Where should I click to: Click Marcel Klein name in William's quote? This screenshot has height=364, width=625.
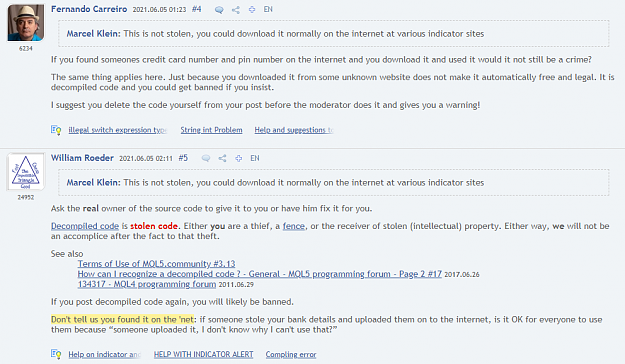click(x=93, y=183)
